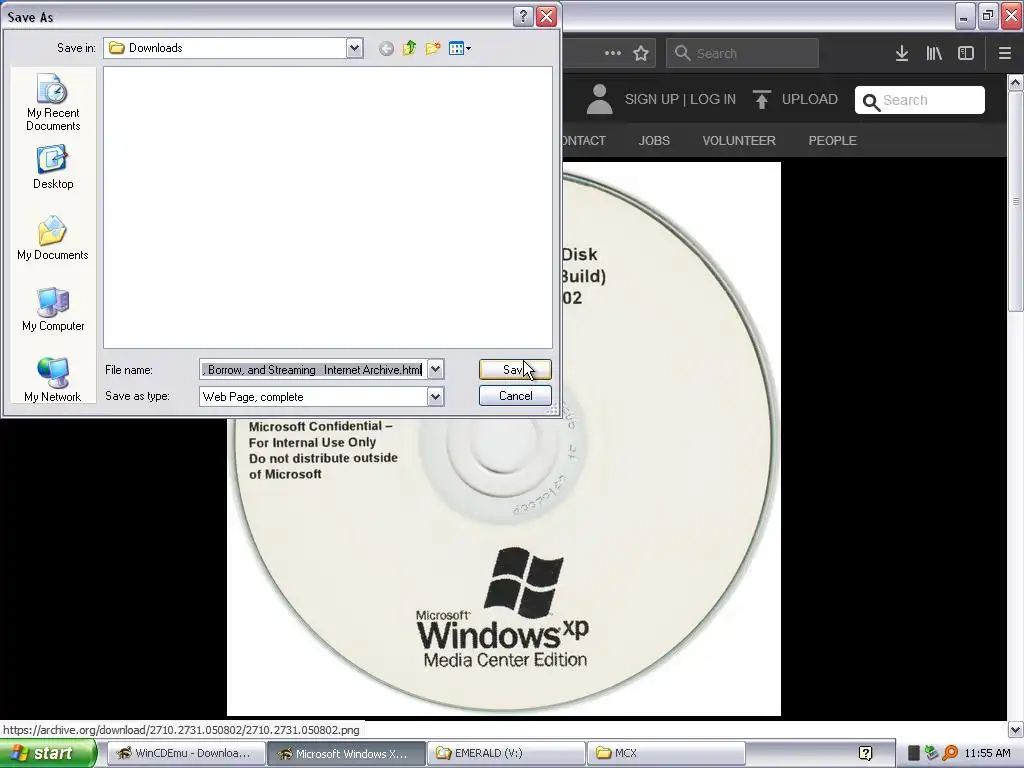This screenshot has width=1024, height=768.
Task: Click the Cancel button
Action: click(515, 396)
